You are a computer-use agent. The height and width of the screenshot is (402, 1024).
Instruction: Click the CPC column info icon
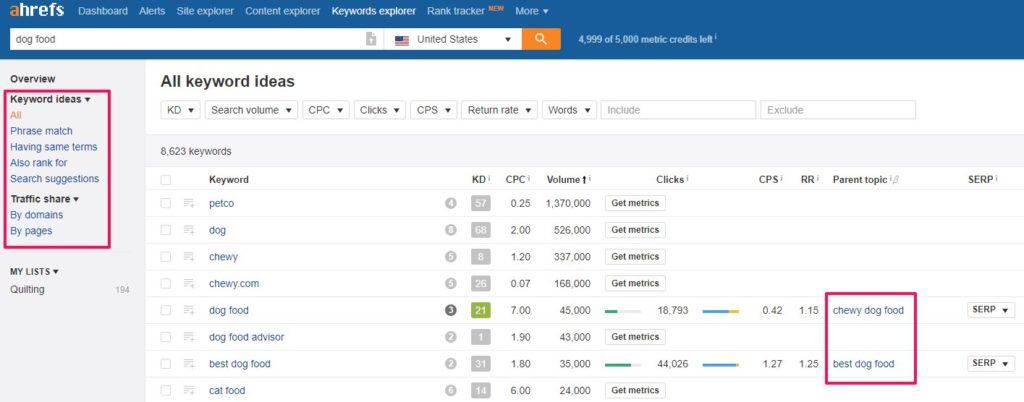pyautogui.click(x=529, y=178)
